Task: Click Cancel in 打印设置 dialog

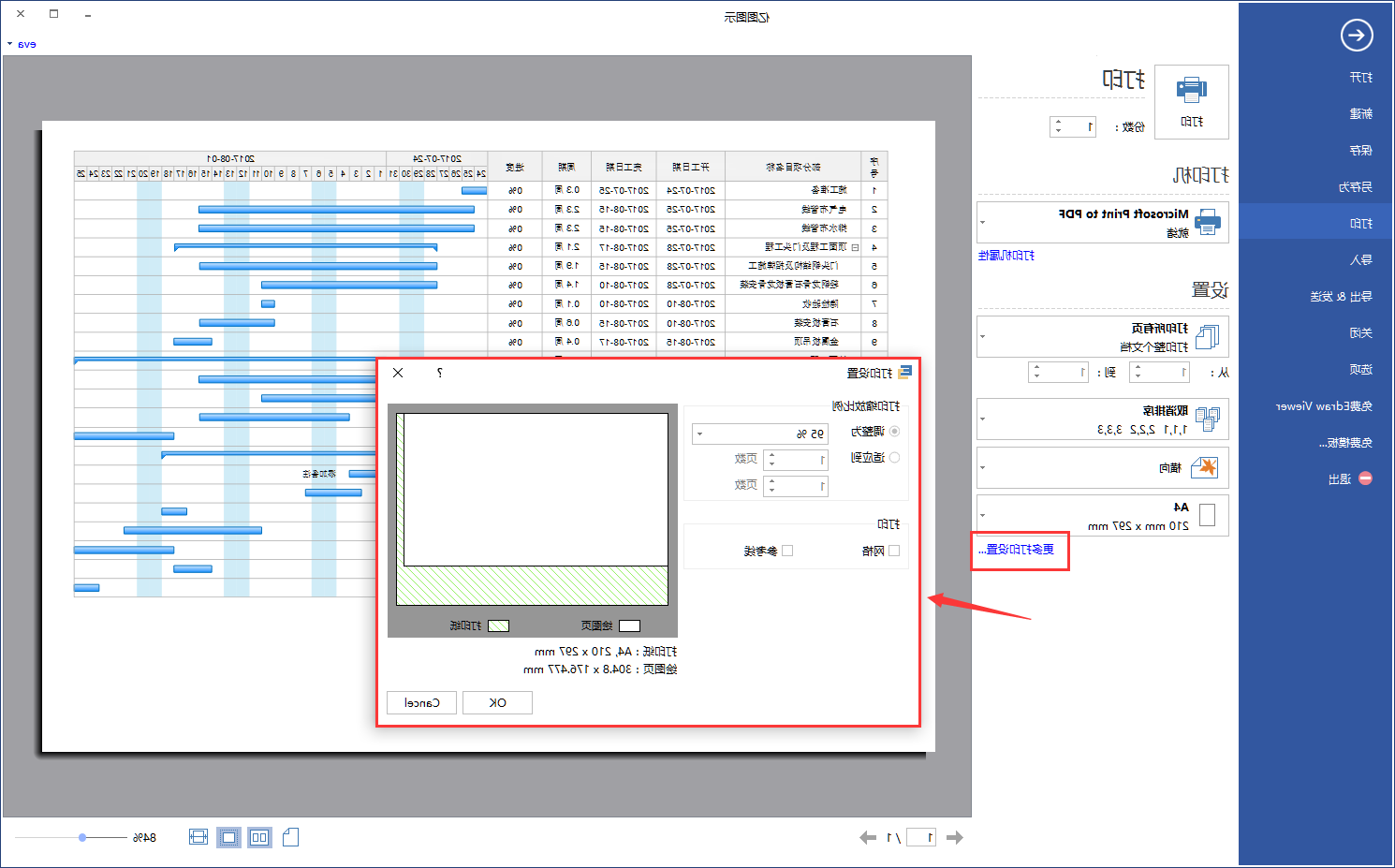Action: (421, 702)
